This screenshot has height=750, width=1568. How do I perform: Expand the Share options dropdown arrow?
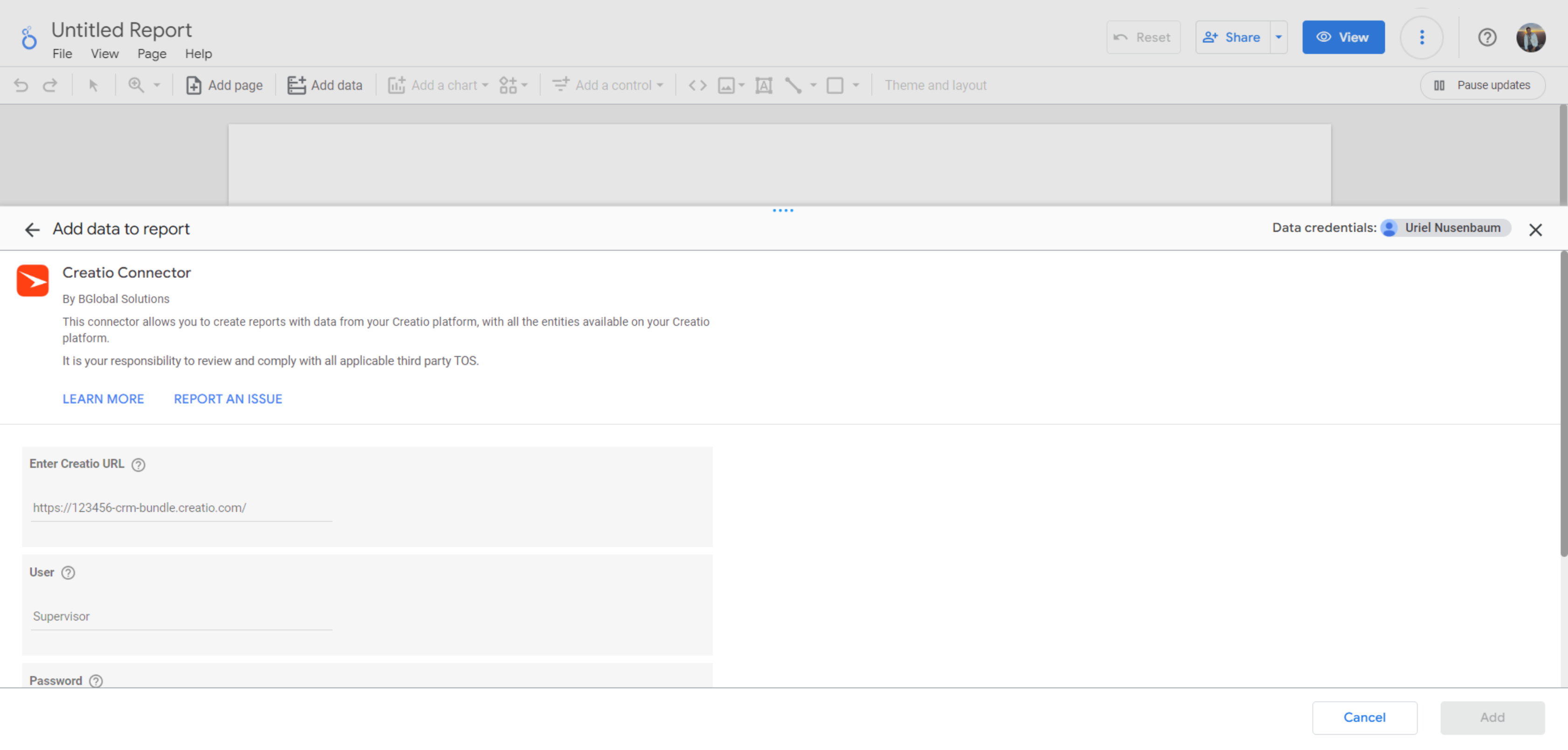coord(1279,37)
